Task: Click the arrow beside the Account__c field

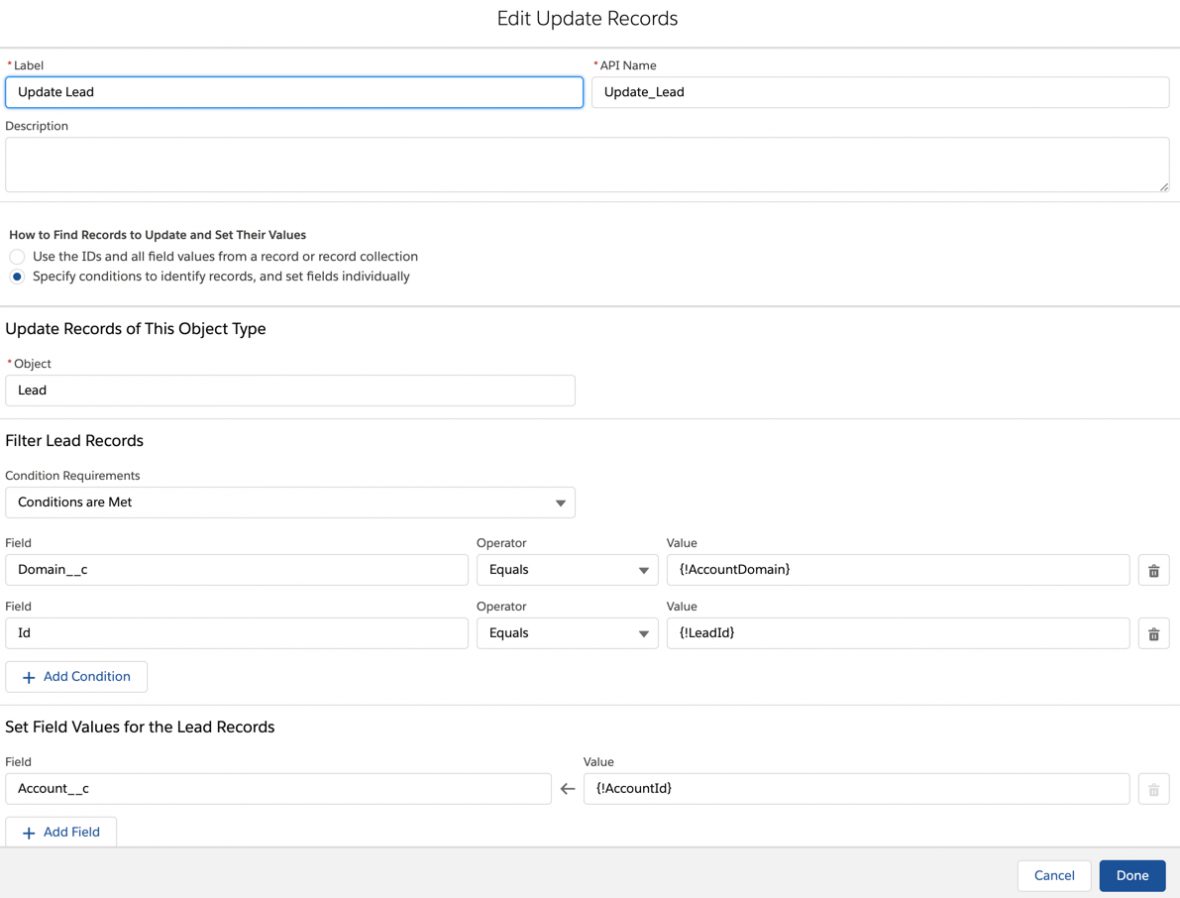Action: (567, 788)
